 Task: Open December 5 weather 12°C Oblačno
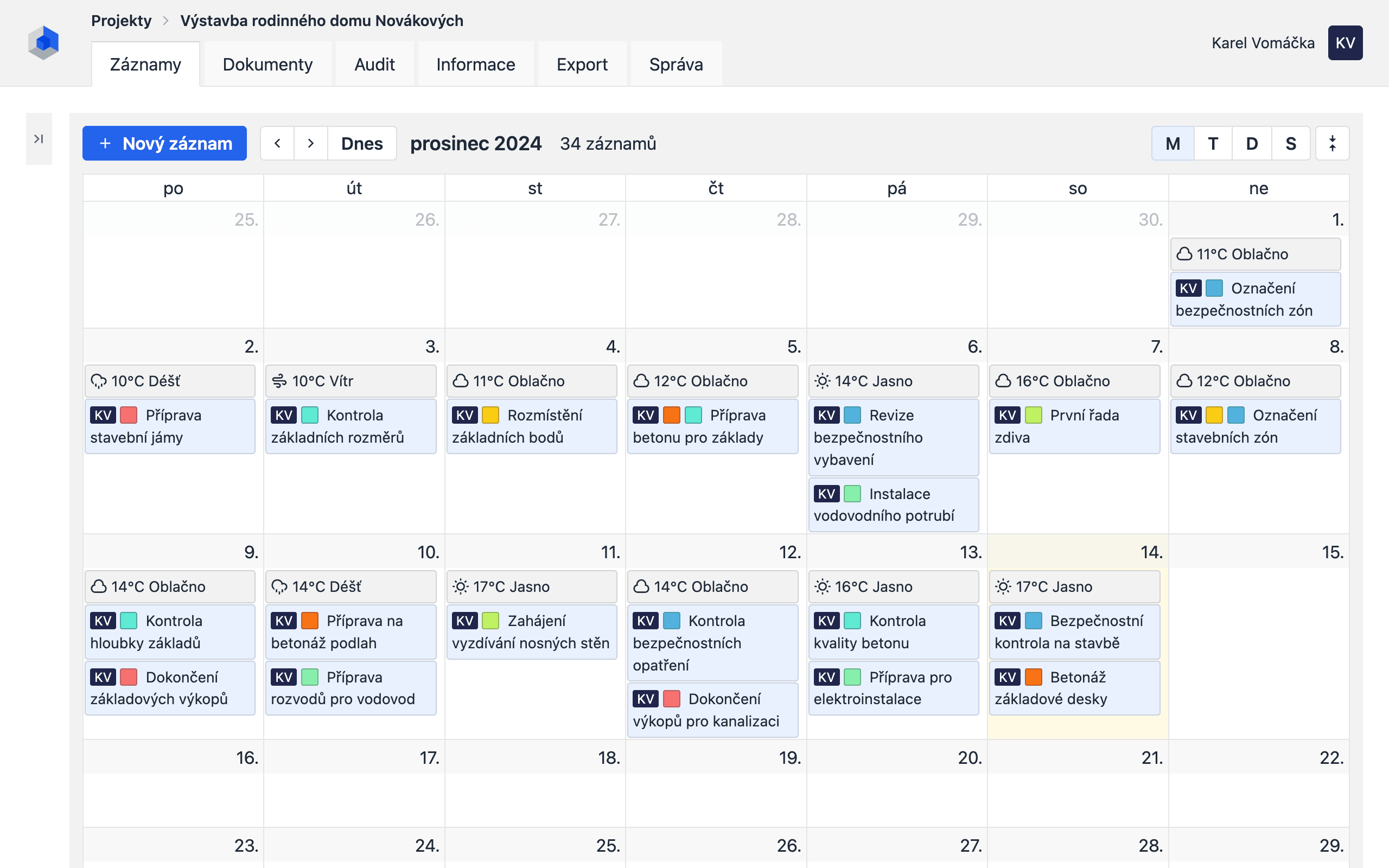(x=712, y=381)
